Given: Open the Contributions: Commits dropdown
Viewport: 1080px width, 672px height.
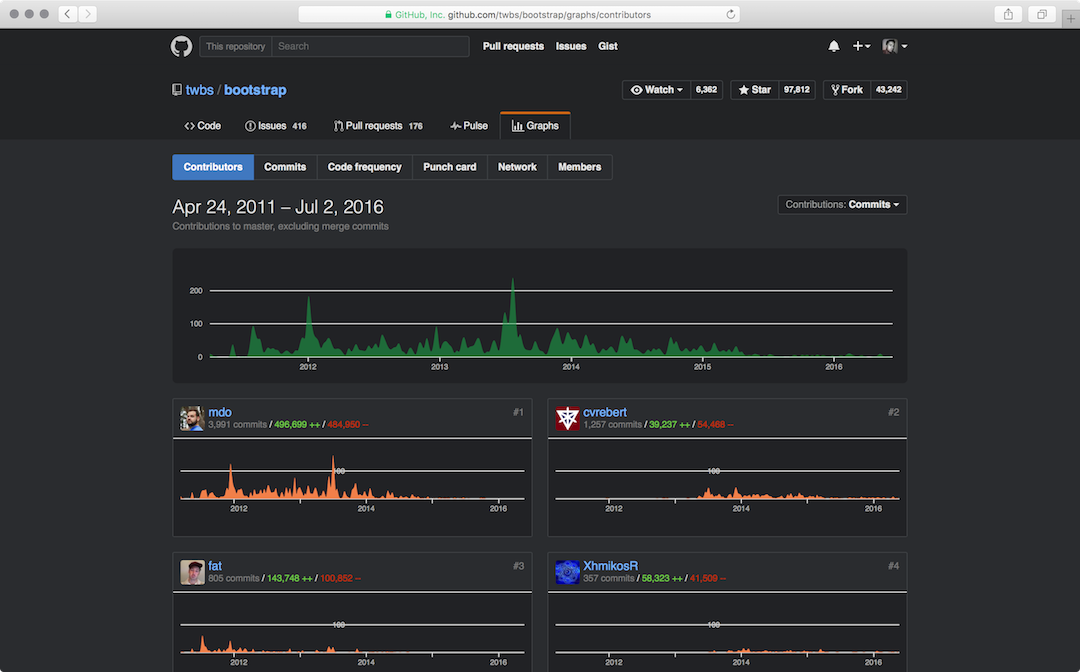Looking at the screenshot, I should click(x=842, y=204).
